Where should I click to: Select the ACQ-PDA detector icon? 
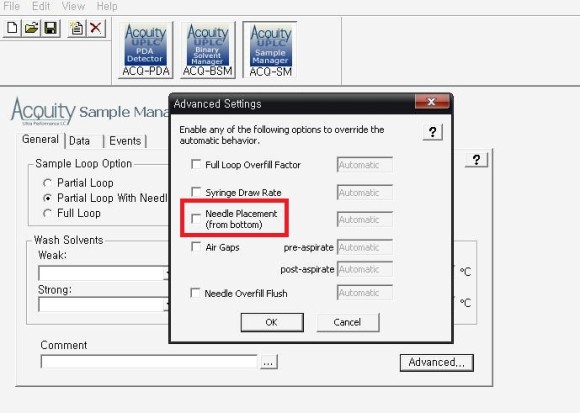click(x=146, y=50)
